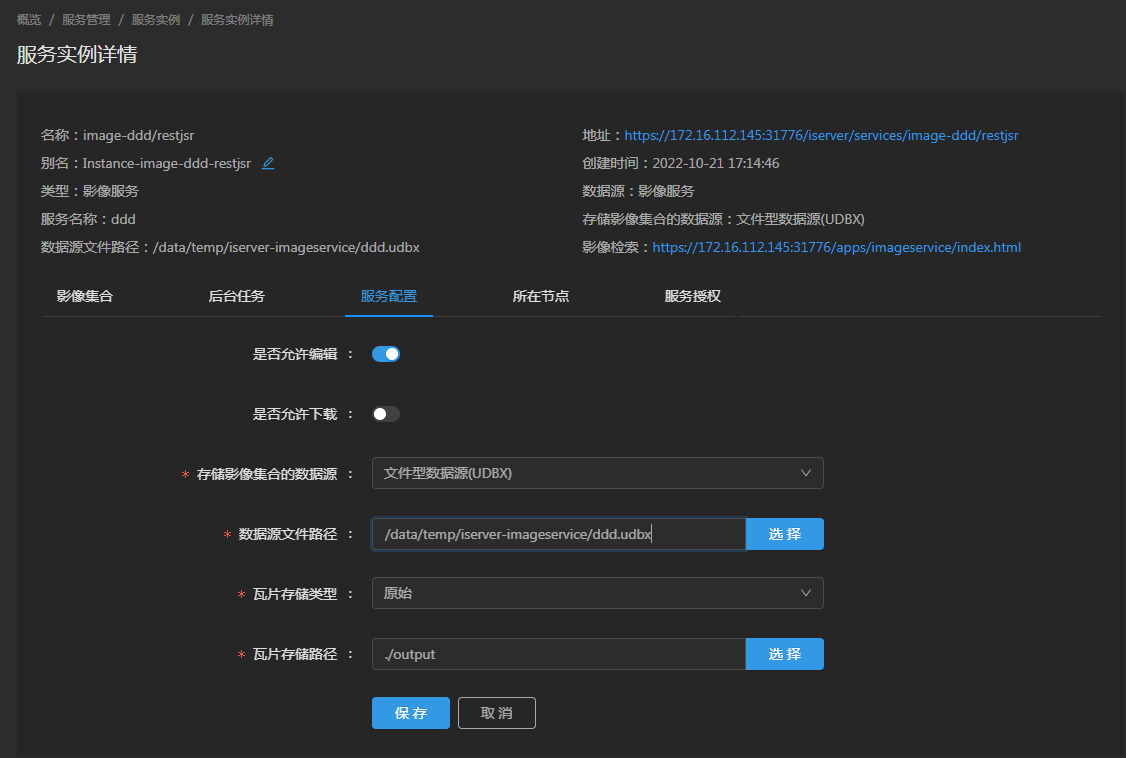Switch to the 后台任务 tab

coord(236,296)
